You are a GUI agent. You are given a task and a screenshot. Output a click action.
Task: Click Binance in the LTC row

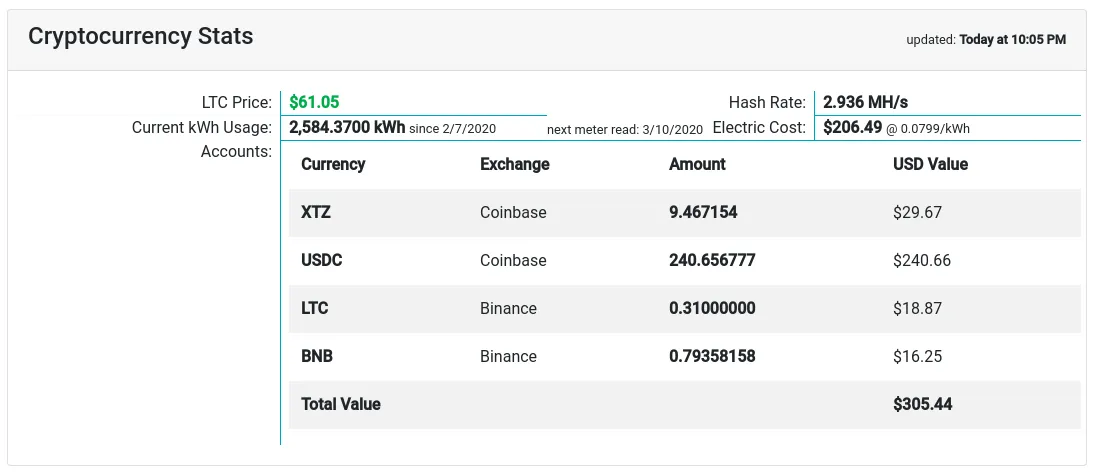pos(508,308)
